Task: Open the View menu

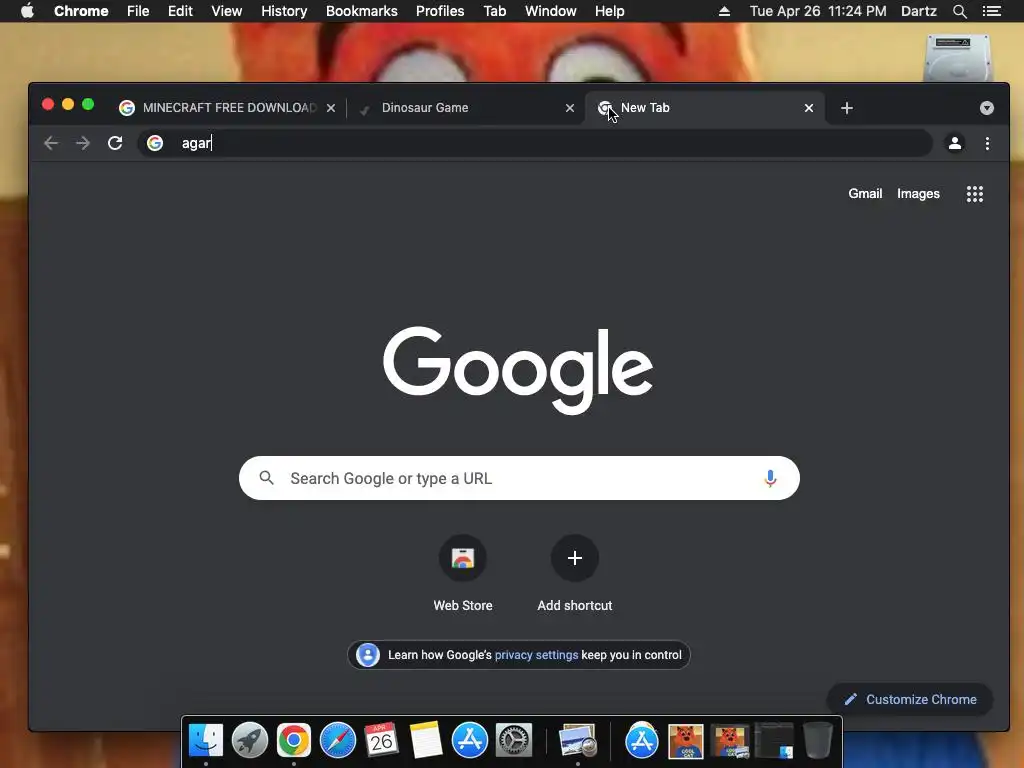Action: pos(227,11)
